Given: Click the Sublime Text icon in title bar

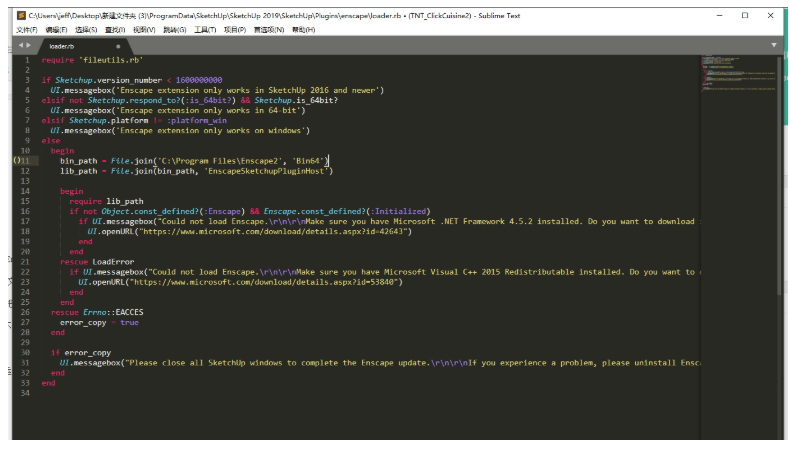Looking at the screenshot, I should [21, 15].
